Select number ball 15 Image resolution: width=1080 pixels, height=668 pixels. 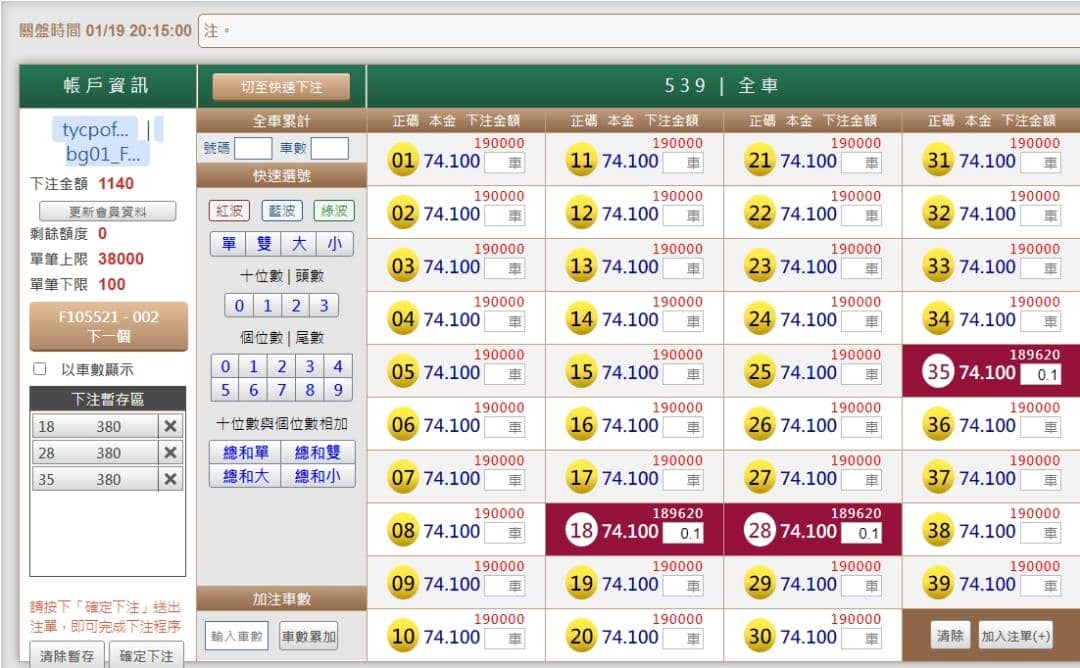[x=581, y=372]
